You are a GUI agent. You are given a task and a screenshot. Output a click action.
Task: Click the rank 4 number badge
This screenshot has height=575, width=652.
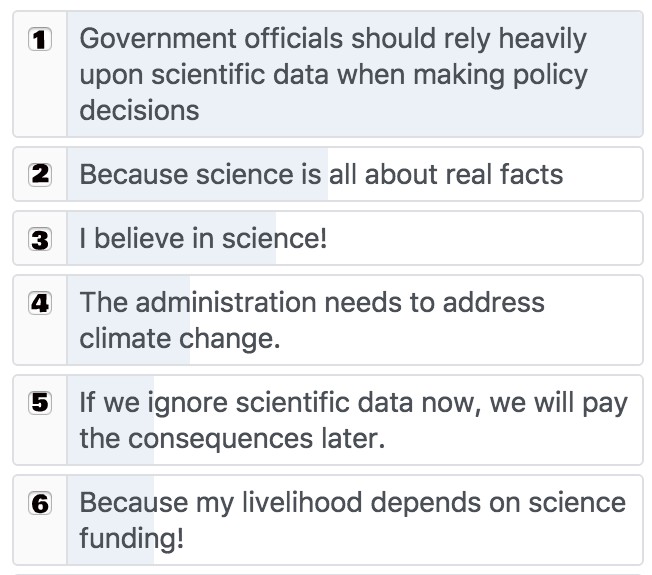[x=40, y=303]
